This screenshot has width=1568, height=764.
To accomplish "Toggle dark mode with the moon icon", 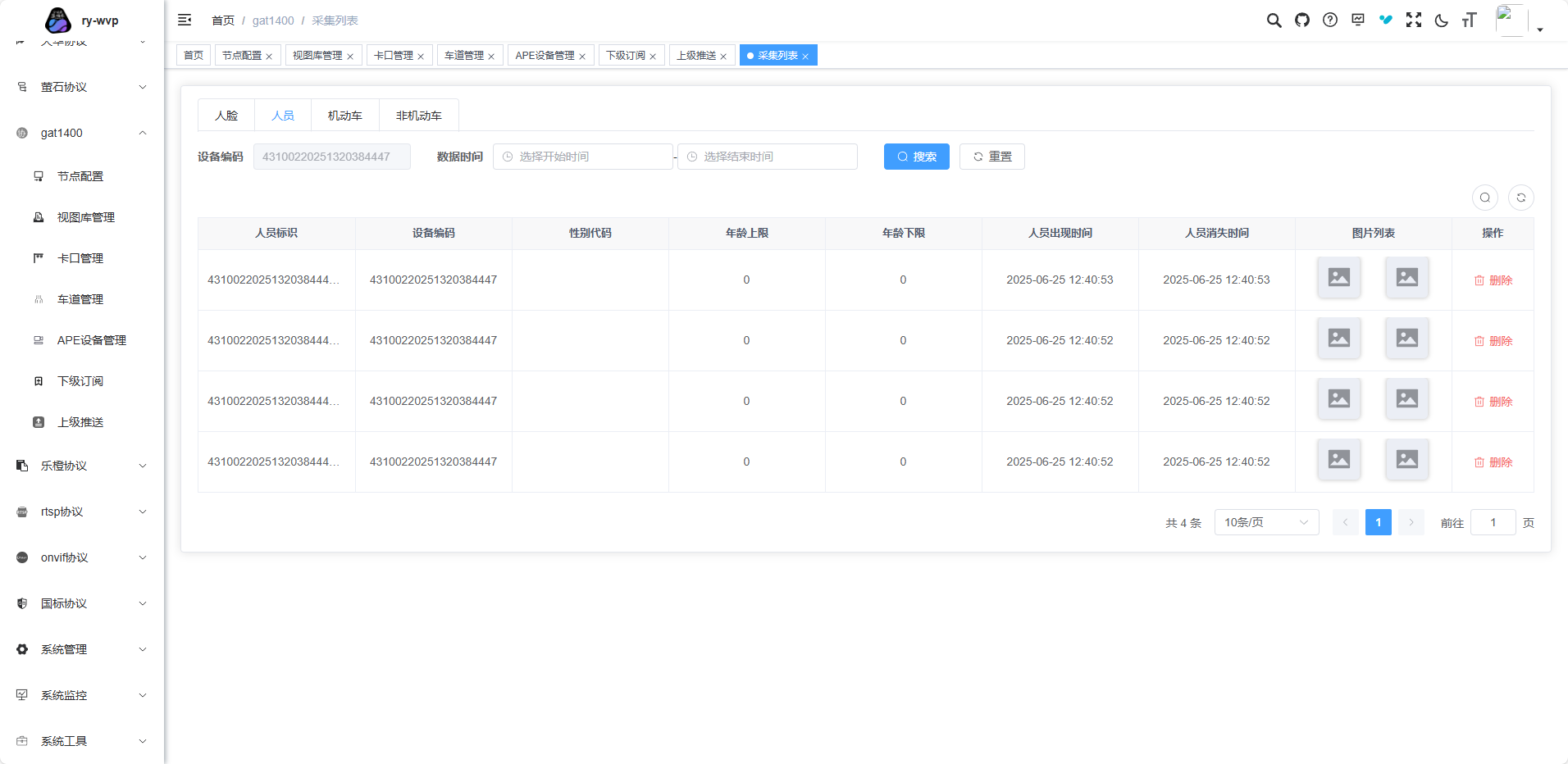I will tap(1441, 20).
